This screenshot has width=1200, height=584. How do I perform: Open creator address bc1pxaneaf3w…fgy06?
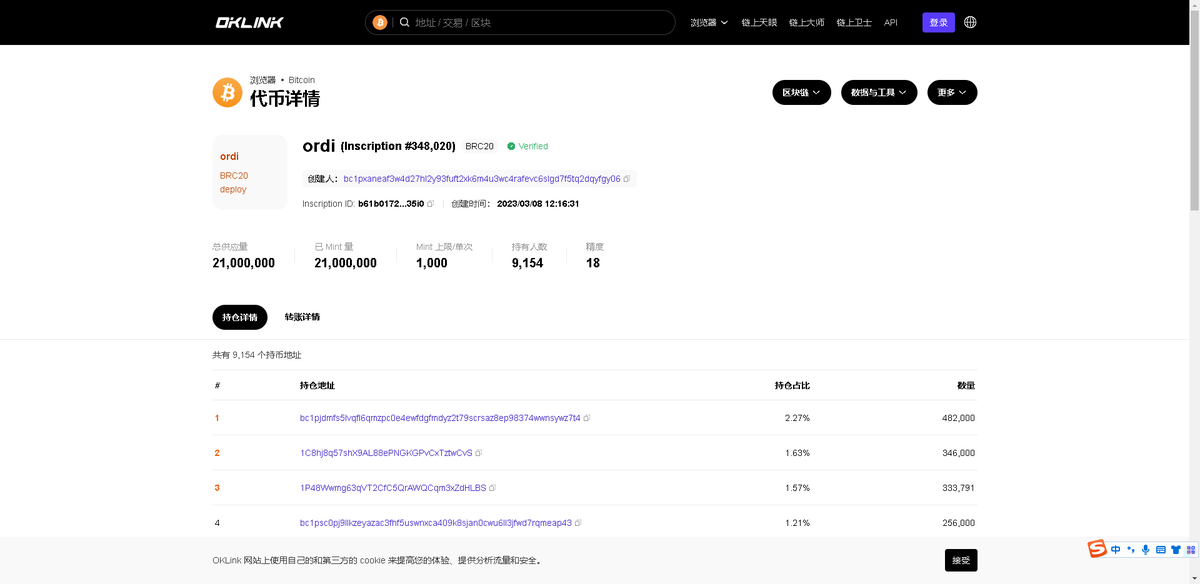[482, 179]
